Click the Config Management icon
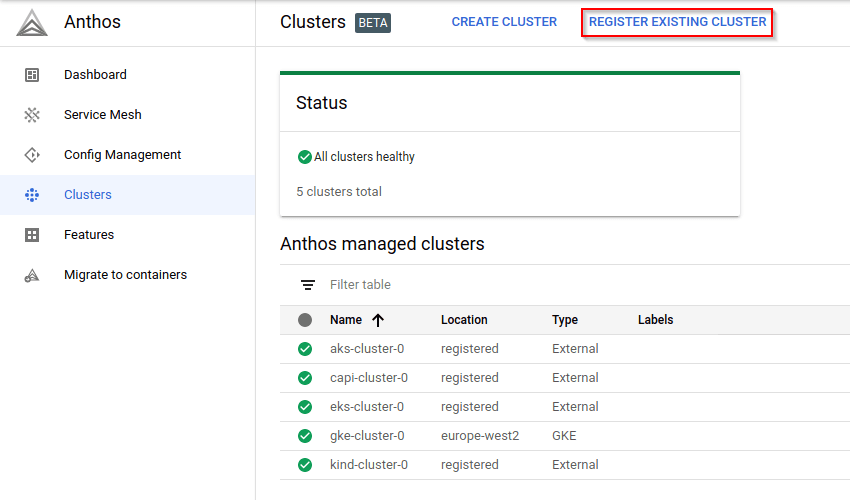Screen dimensions: 850x500 click(32, 155)
